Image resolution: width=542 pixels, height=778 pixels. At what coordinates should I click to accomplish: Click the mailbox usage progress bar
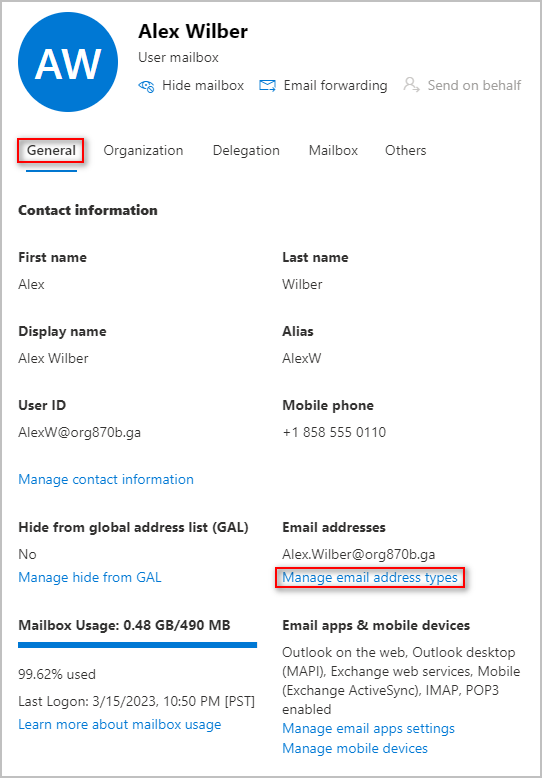pos(137,645)
